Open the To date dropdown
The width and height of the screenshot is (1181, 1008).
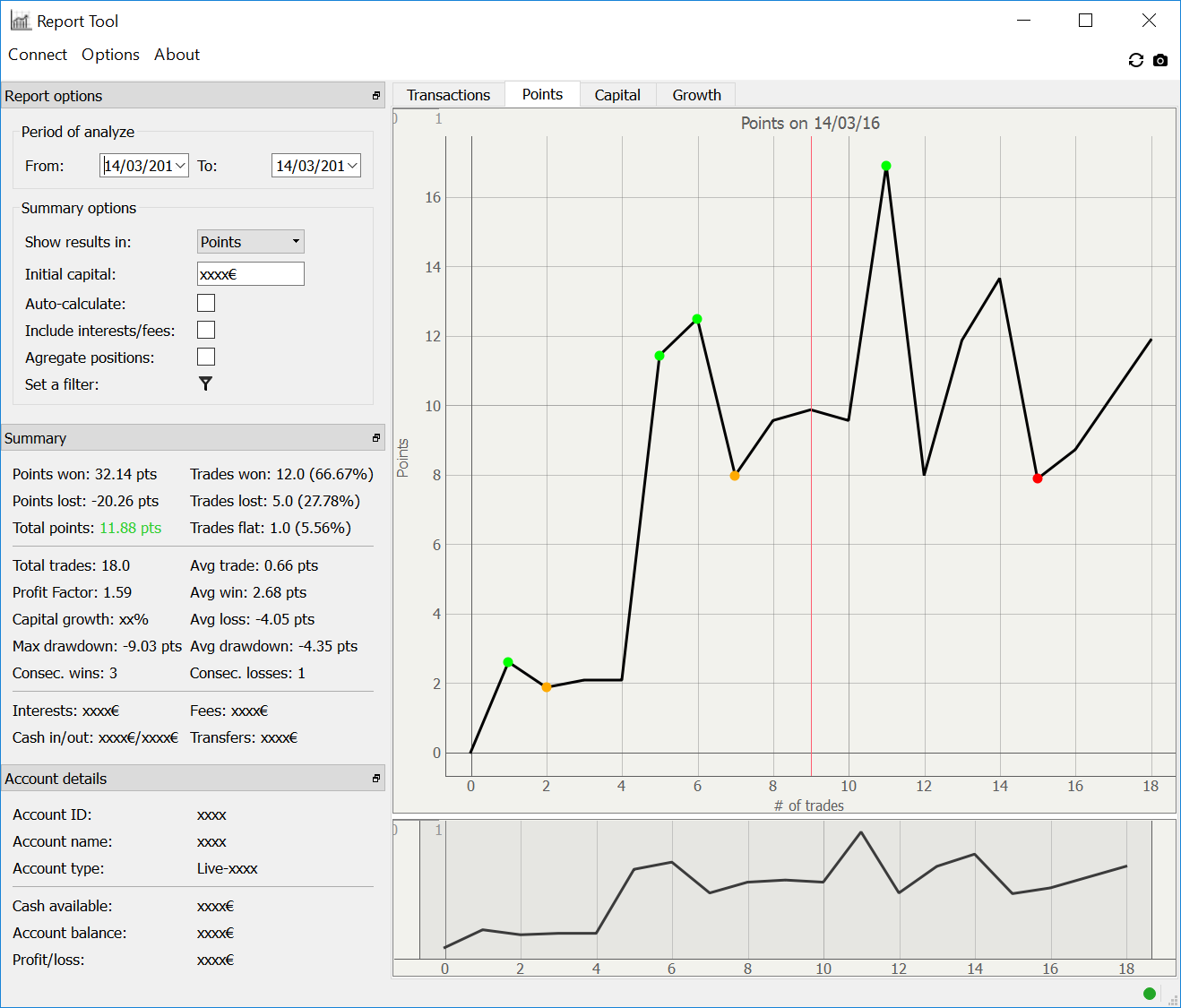(x=352, y=166)
